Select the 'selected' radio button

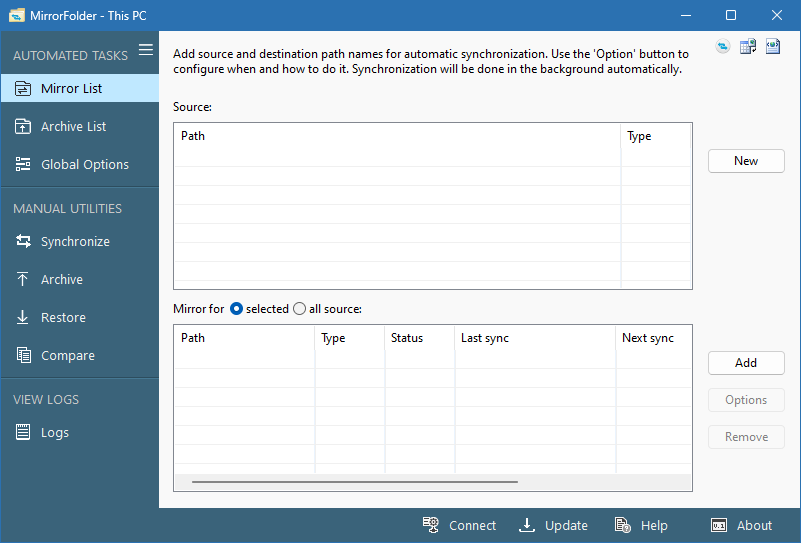coord(236,309)
